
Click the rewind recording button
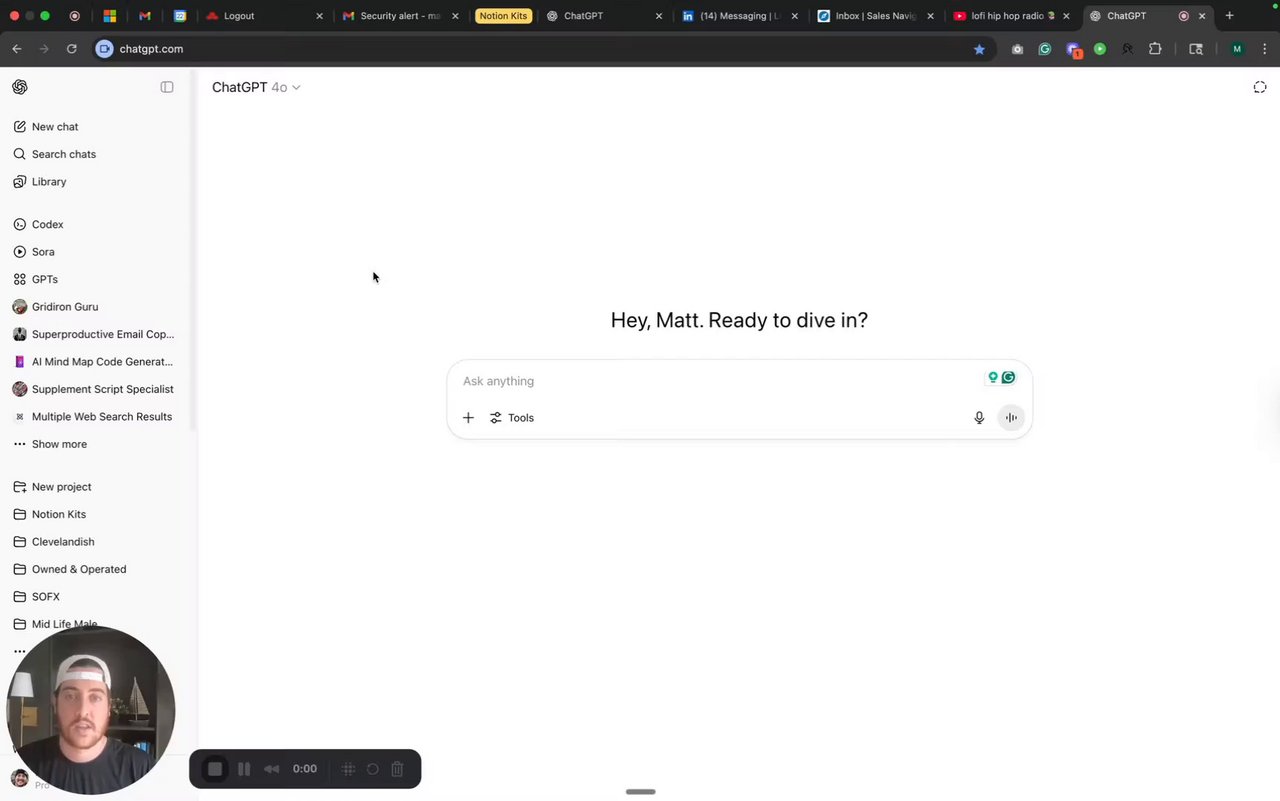pos(271,769)
